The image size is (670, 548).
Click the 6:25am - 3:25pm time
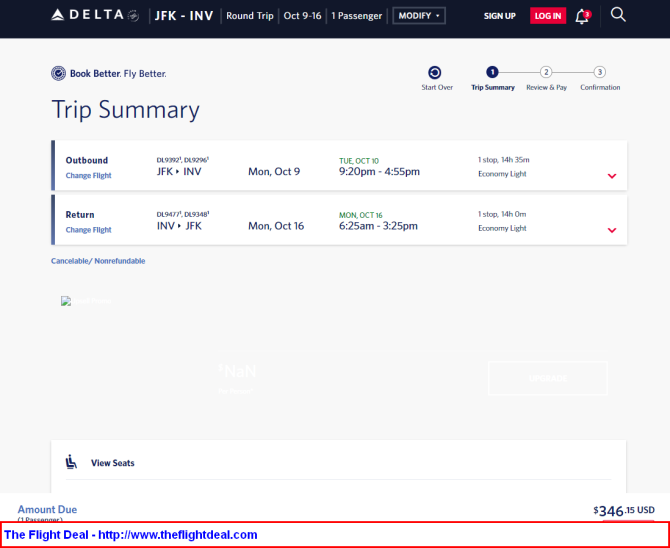[x=378, y=226]
